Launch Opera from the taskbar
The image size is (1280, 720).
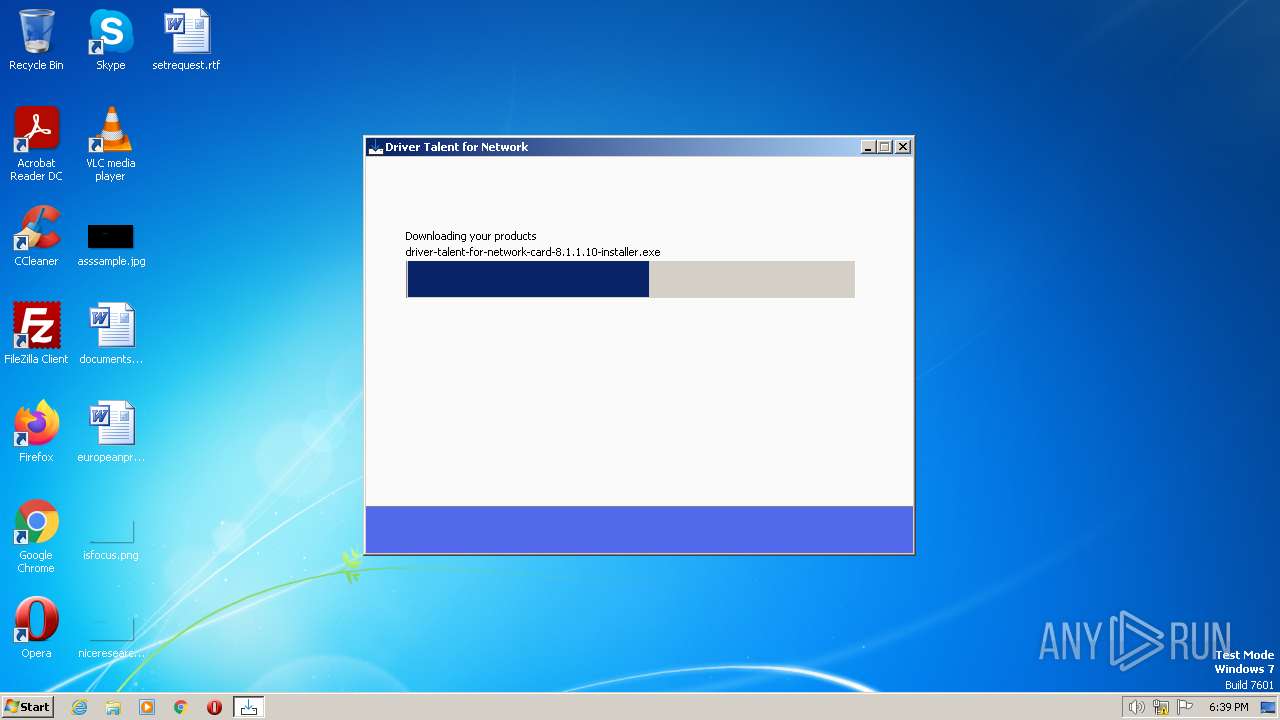click(214, 707)
